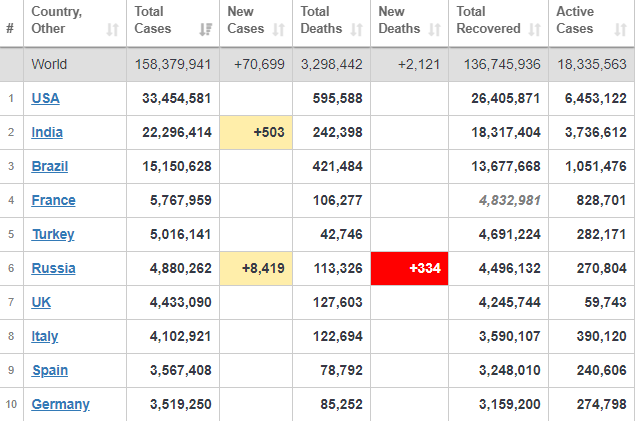This screenshot has width=635, height=421.
Task: Open the India country link
Action: [47, 132]
